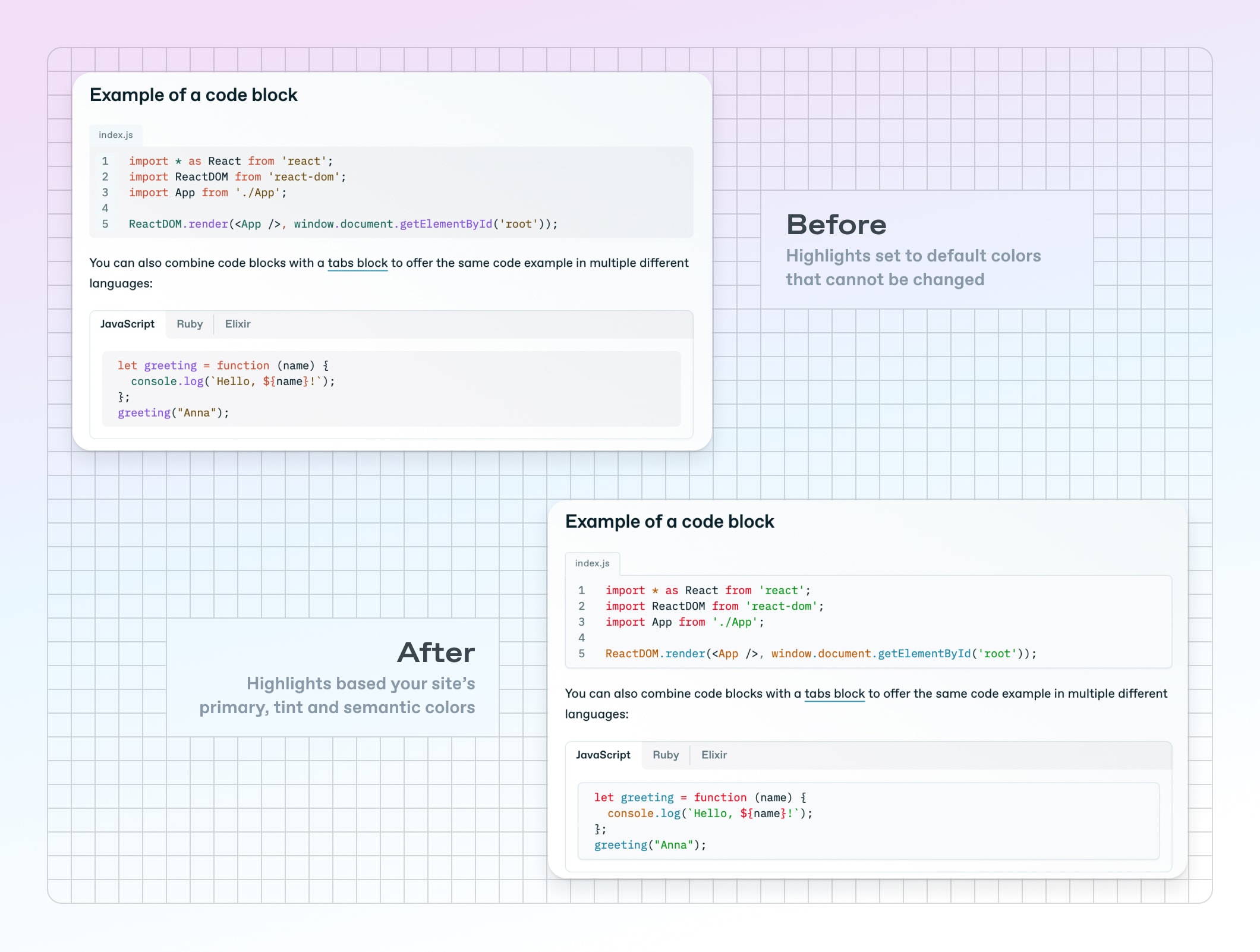Click the console.log line in the After card
Image resolution: width=1260 pixels, height=952 pixels.
click(710, 814)
